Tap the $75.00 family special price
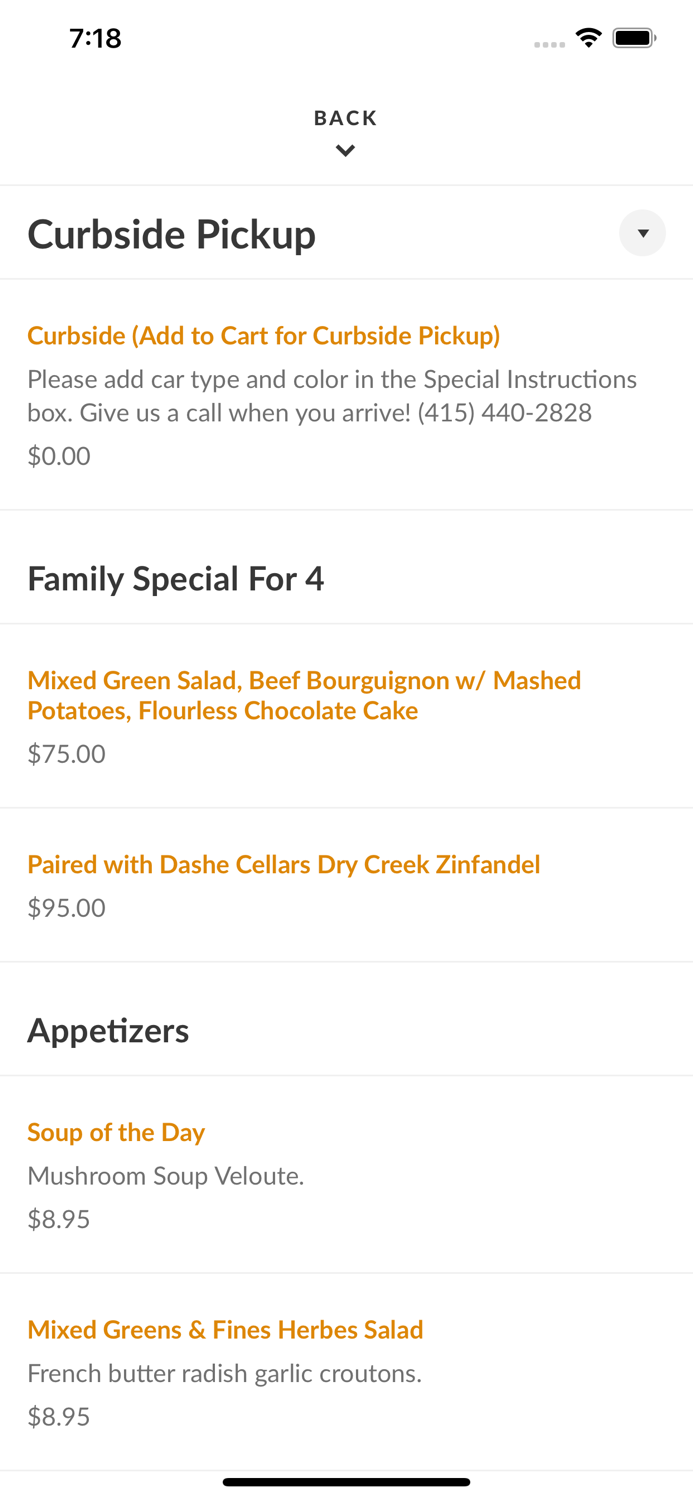 click(x=66, y=753)
